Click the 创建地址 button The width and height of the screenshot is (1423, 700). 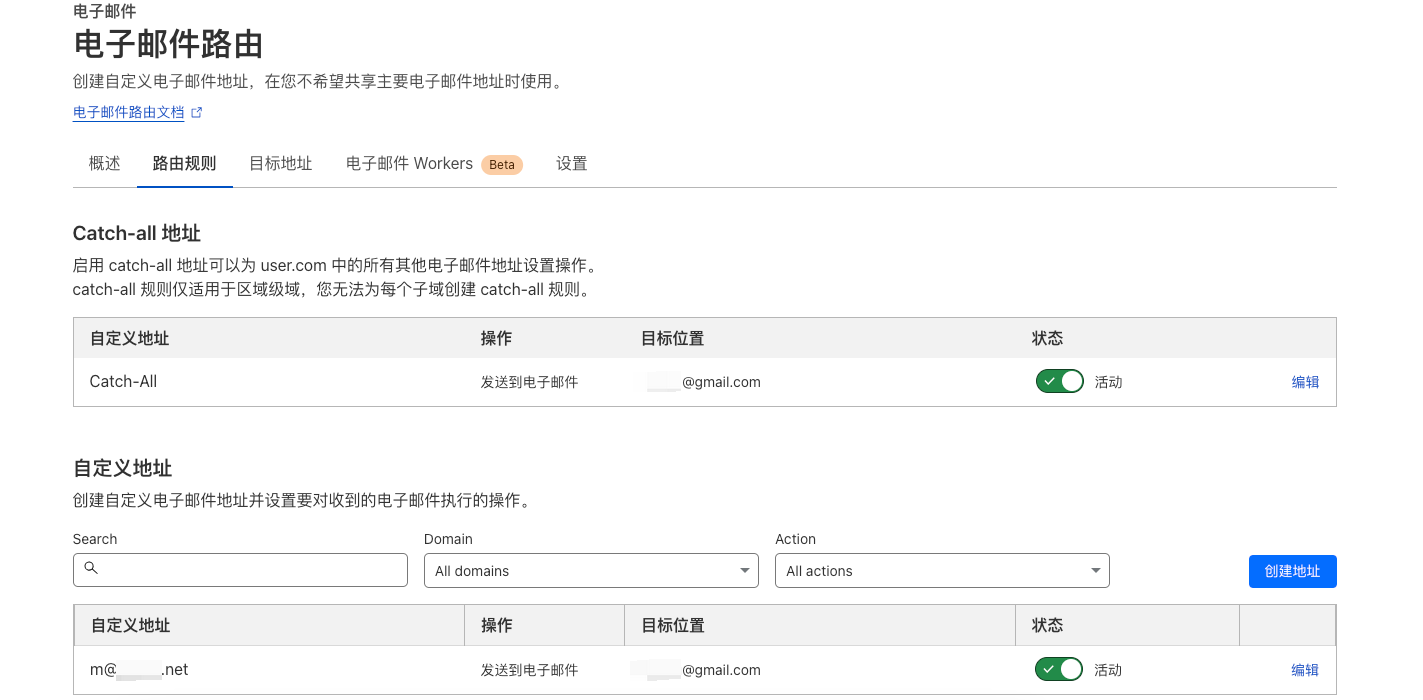coord(1292,571)
